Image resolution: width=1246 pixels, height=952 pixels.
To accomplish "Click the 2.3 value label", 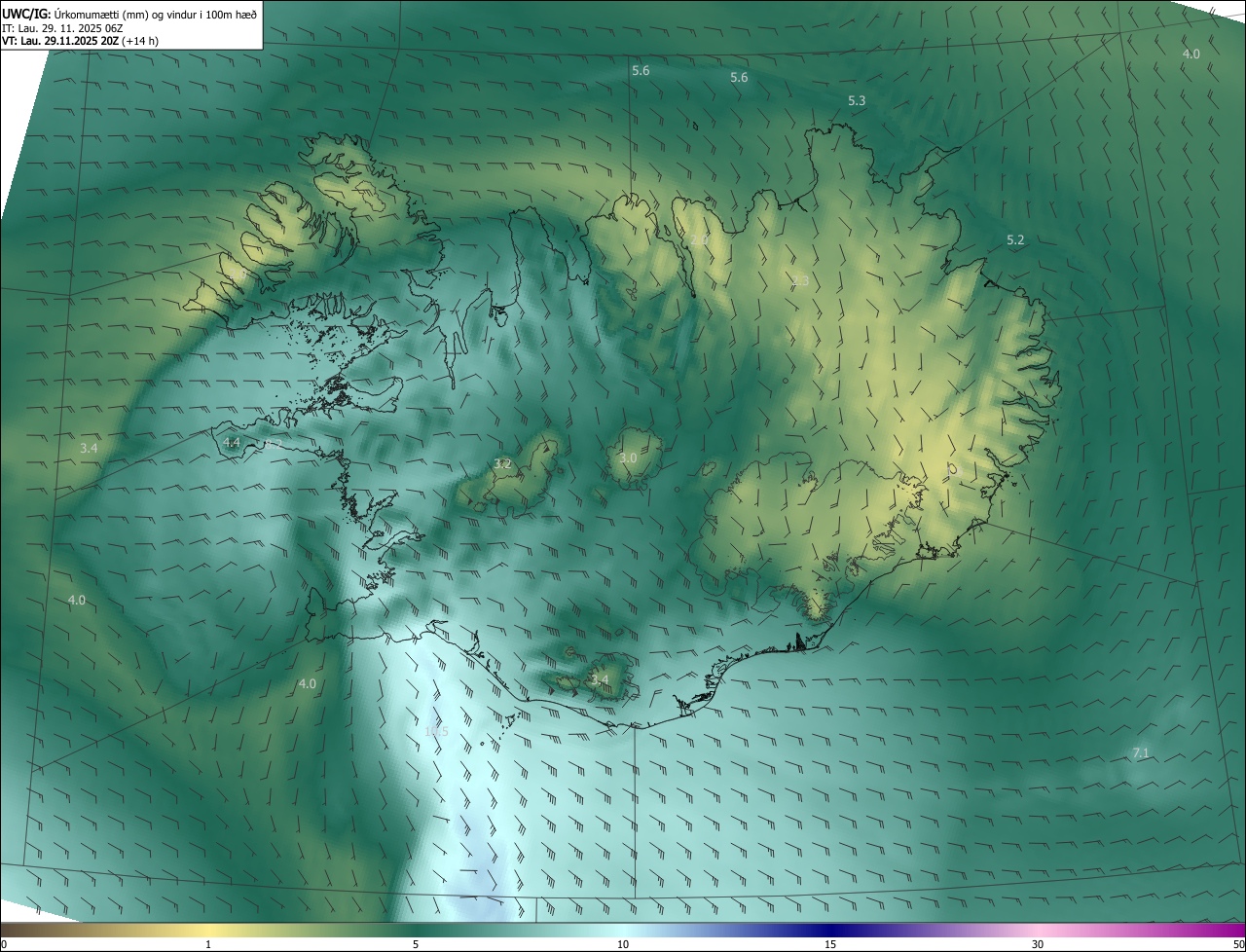I will tap(800, 280).
